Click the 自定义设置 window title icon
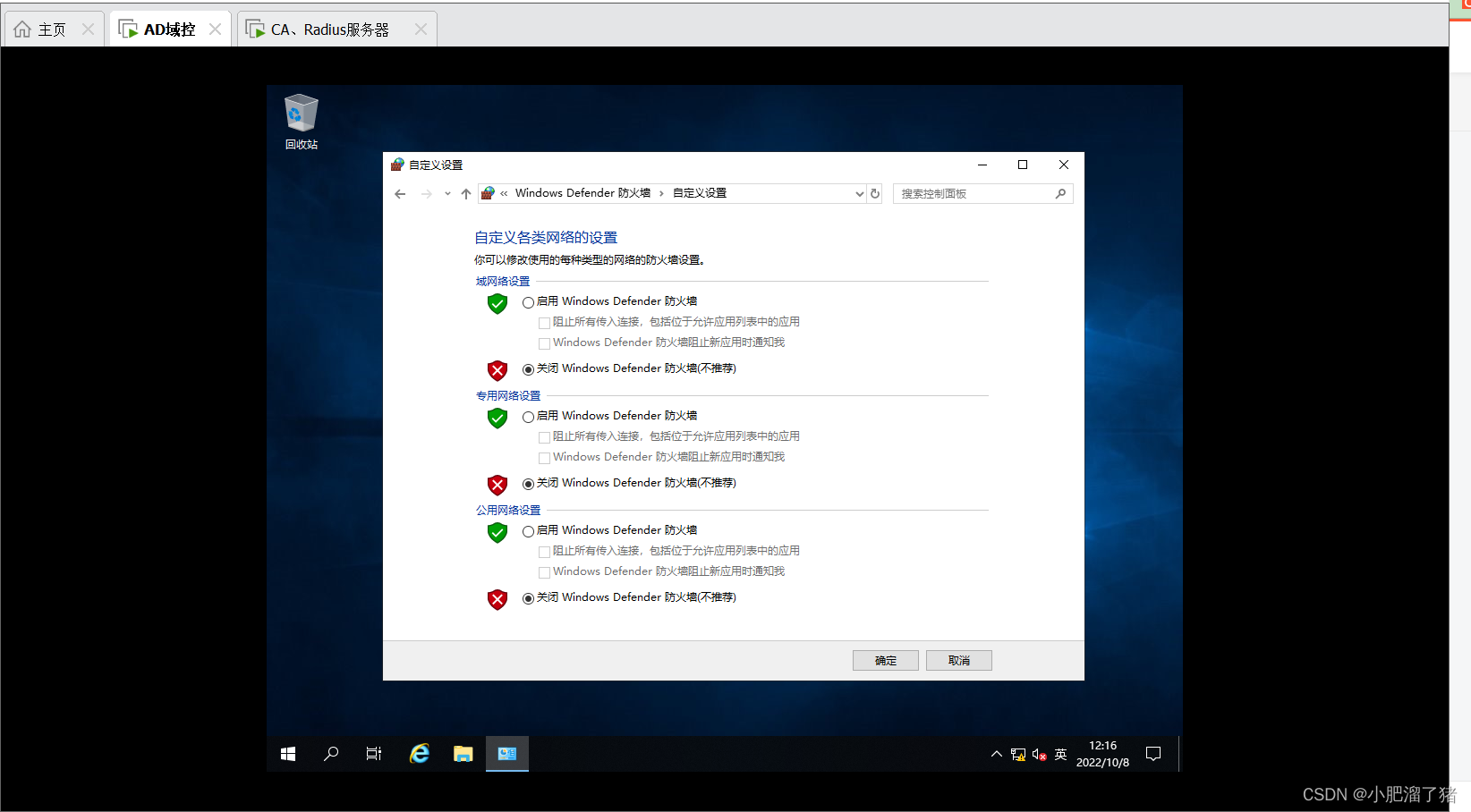Screen dimensions: 1471x812 click(x=397, y=165)
